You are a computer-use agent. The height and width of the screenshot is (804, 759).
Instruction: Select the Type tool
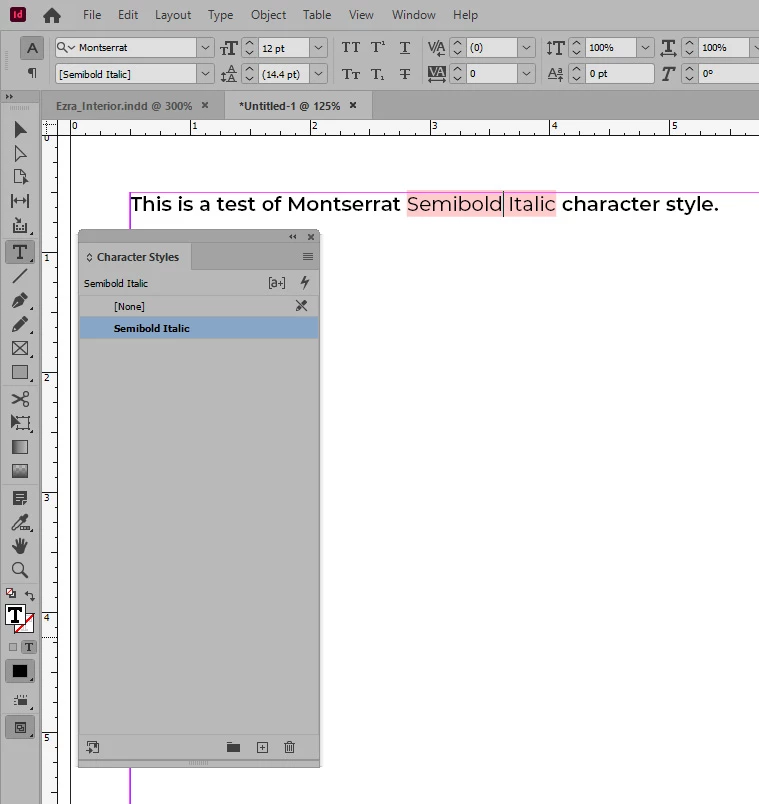20,252
